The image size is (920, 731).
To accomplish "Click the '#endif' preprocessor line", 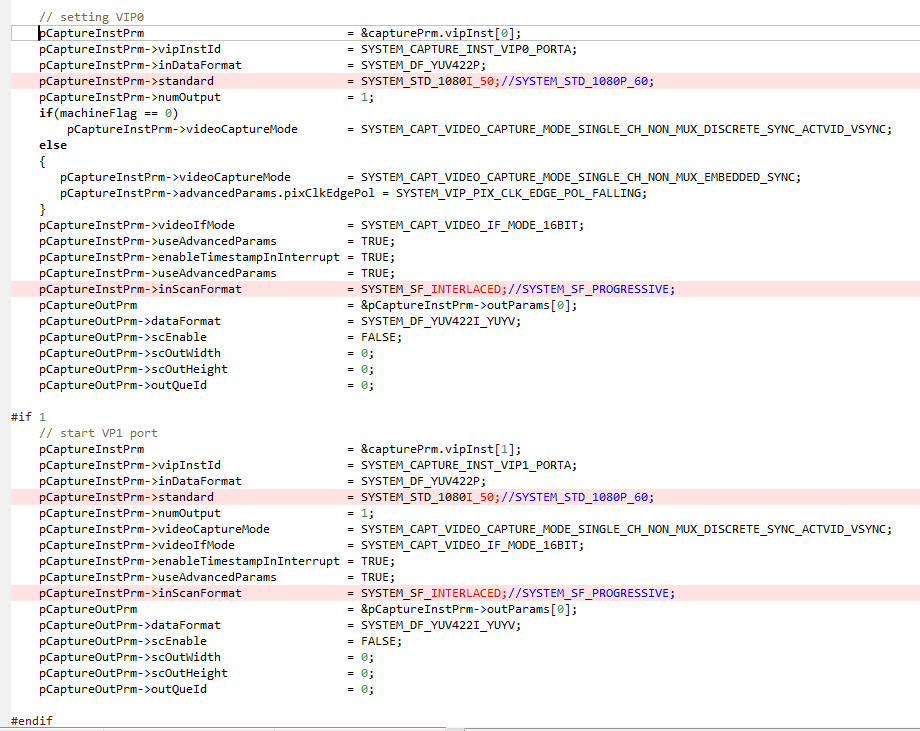I will point(32,721).
